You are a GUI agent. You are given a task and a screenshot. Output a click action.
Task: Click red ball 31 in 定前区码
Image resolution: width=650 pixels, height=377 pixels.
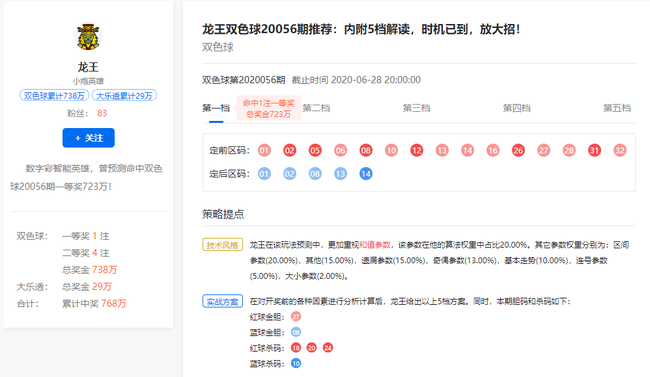[594, 150]
